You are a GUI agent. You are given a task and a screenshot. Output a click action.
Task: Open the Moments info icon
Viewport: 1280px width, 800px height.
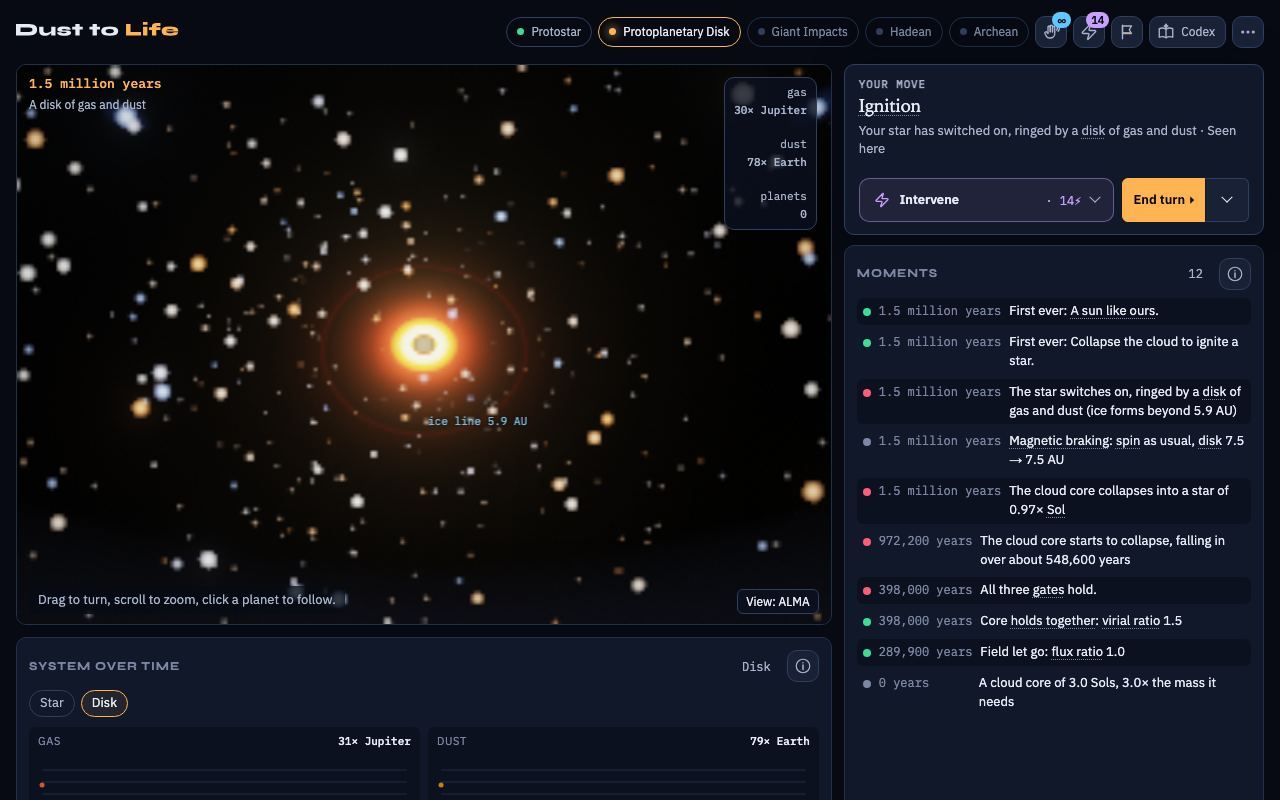[x=1235, y=274]
